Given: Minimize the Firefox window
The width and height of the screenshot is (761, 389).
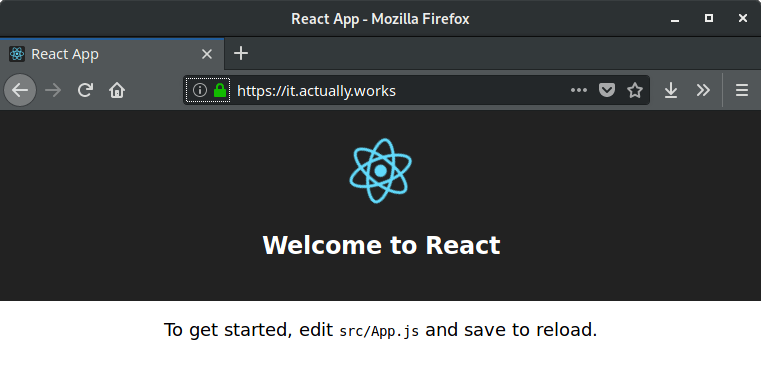Looking at the screenshot, I should pyautogui.click(x=675, y=19).
